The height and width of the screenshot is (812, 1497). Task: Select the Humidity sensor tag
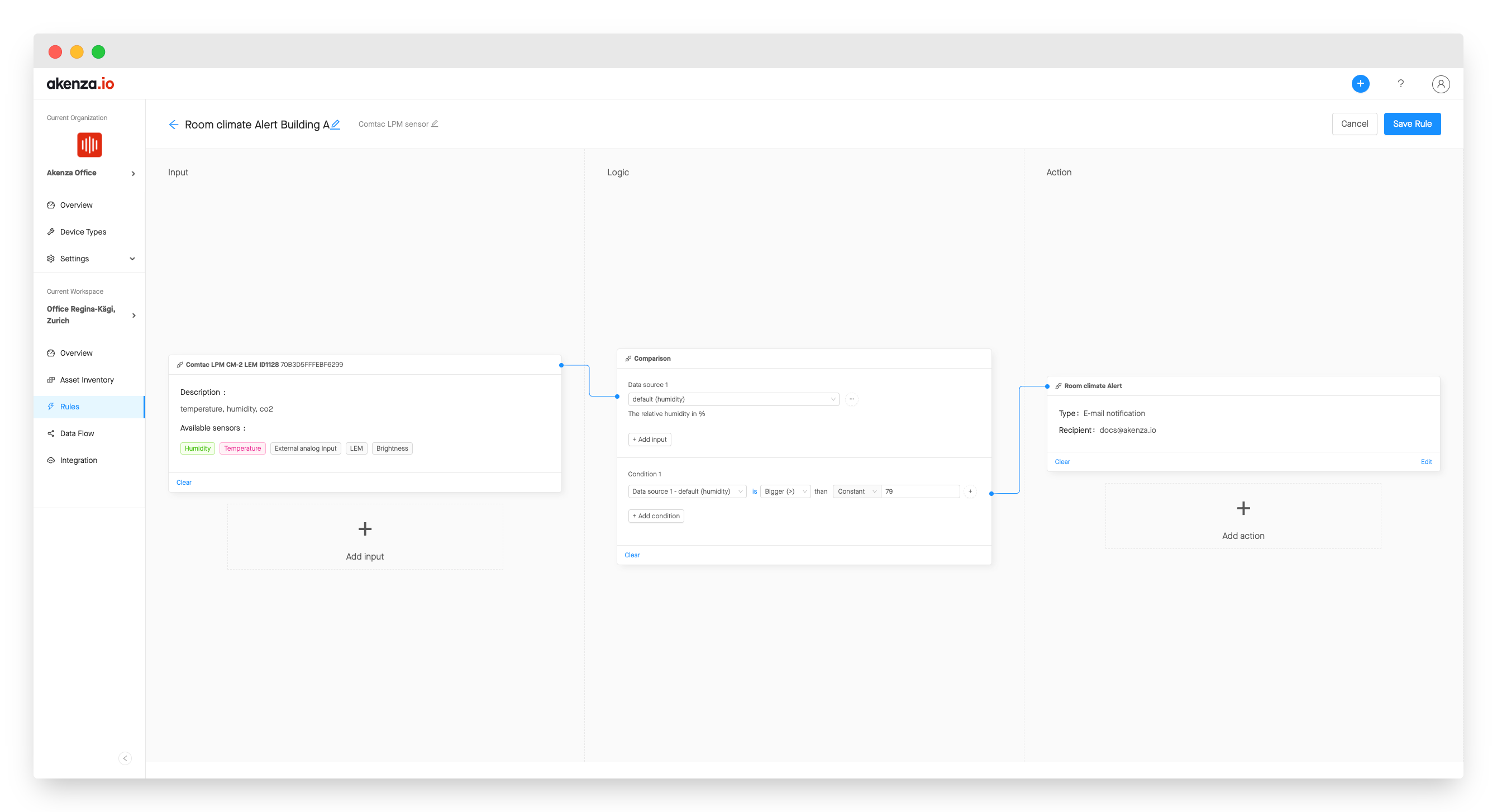click(x=198, y=448)
